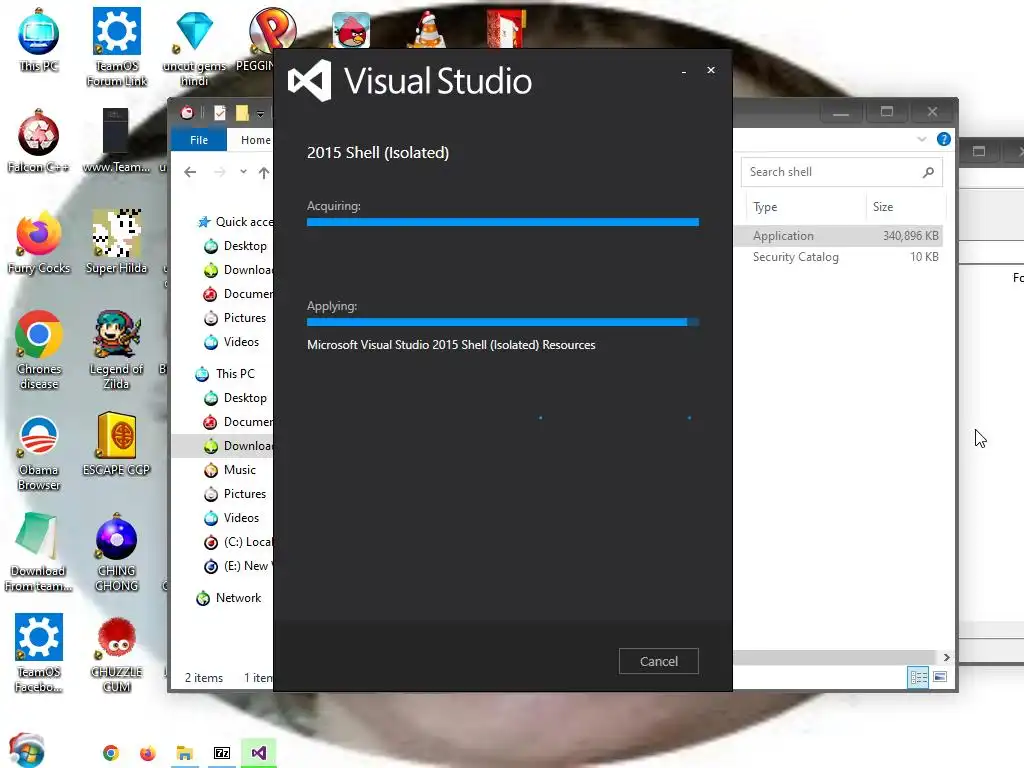Click new folder icon in Explorer title bar
Screen dimensions: 1024x768
click(x=242, y=113)
